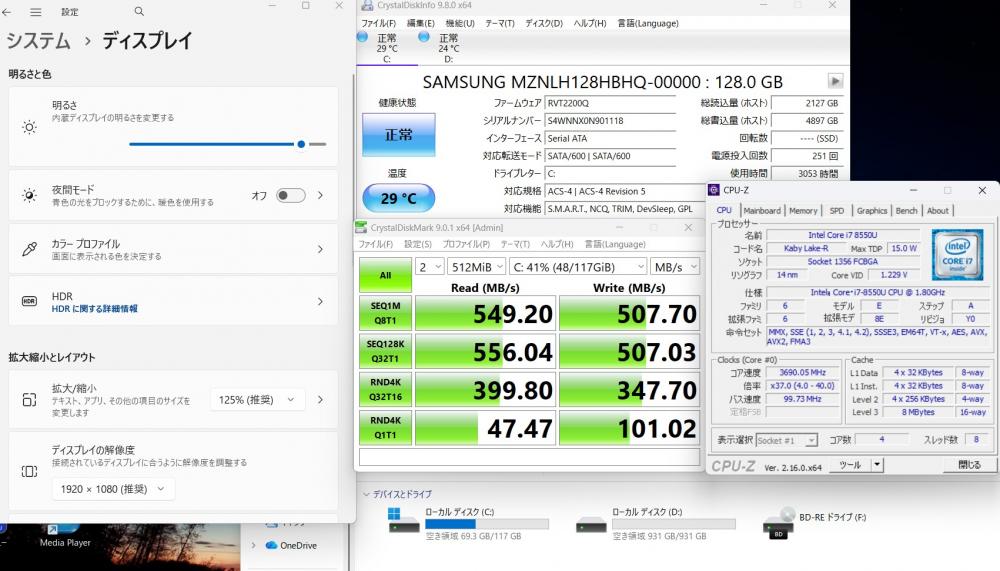This screenshot has width=1000, height=571.
Task: Open CrystalDiskInfo 機能(U) menu
Action: tap(460, 23)
